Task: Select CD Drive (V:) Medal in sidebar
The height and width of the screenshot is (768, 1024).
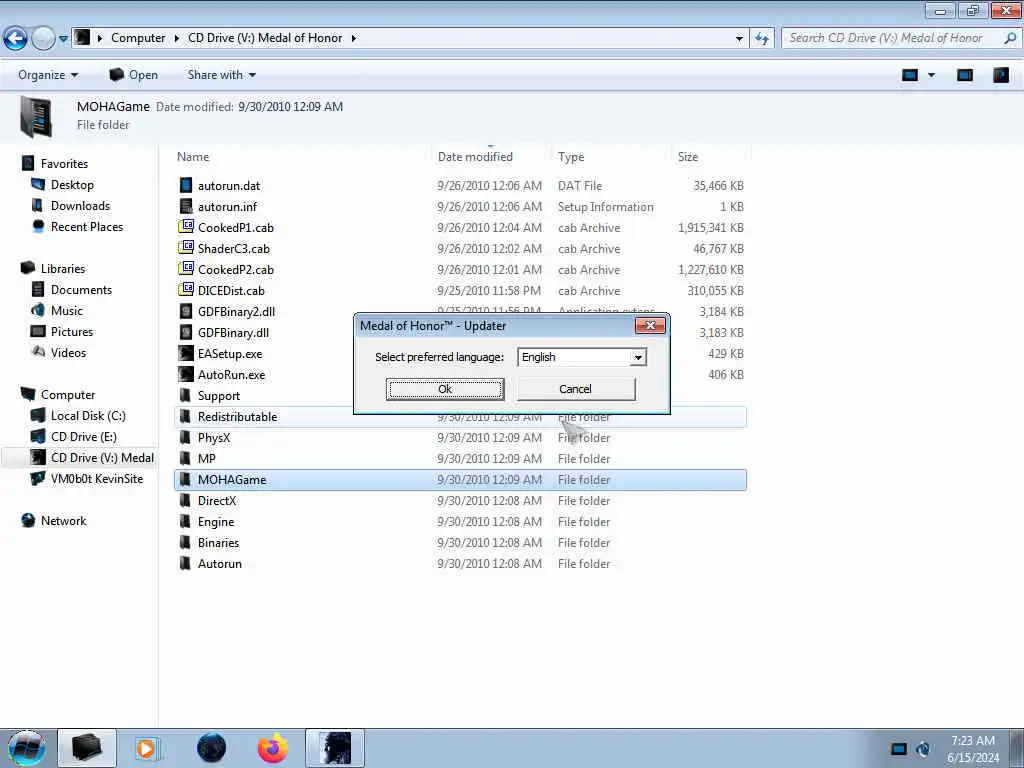Action: point(102,458)
